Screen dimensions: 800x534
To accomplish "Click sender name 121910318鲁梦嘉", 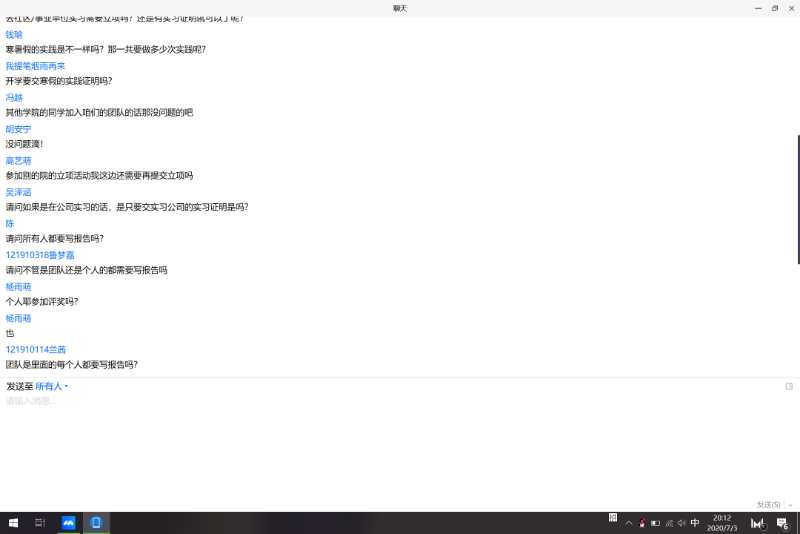I will pyautogui.click(x=40, y=255).
